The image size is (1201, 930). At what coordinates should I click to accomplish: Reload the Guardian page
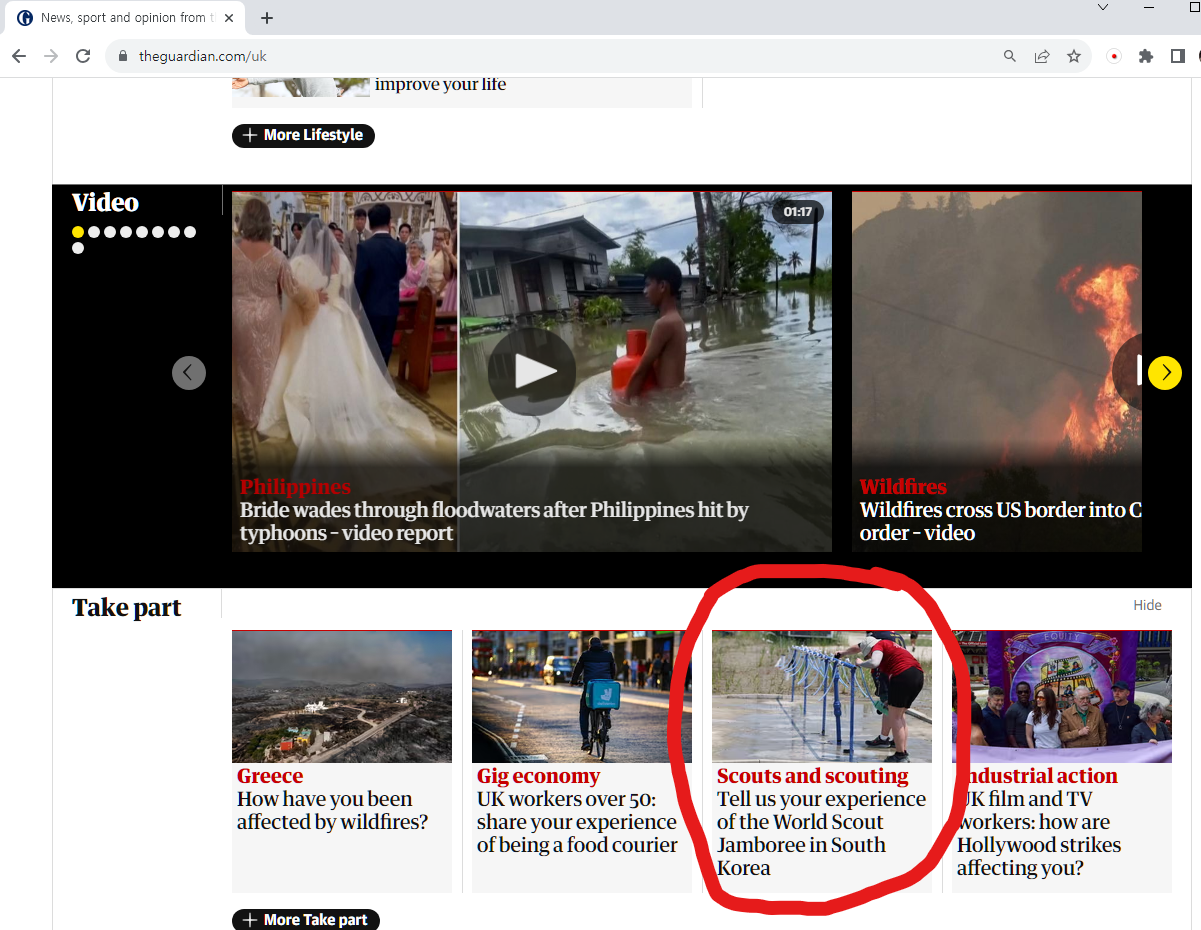click(83, 56)
